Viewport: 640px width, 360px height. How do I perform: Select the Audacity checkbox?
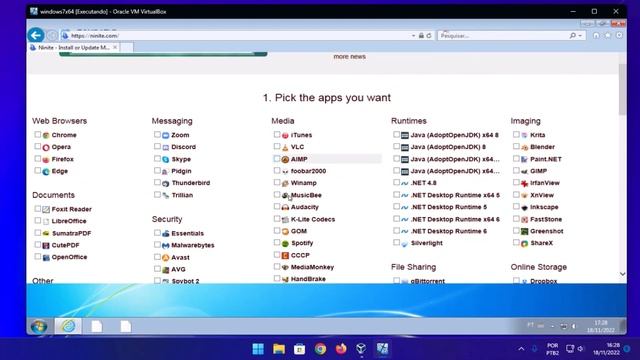(277, 207)
